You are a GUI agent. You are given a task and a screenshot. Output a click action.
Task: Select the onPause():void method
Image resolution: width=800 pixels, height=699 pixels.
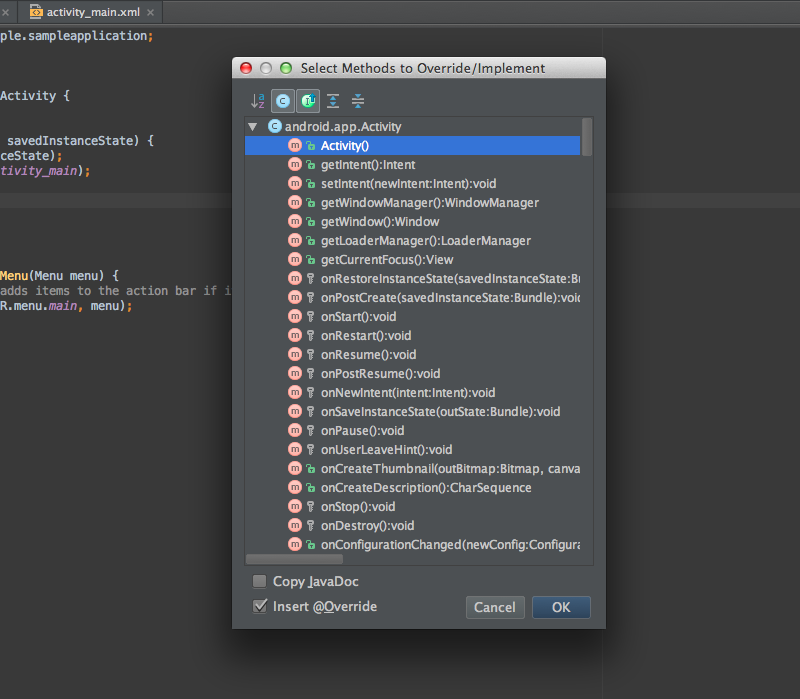tap(360, 430)
